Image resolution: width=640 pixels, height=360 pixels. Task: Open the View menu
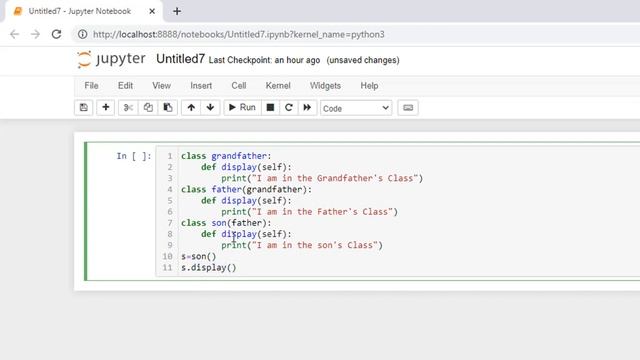pyautogui.click(x=162, y=86)
